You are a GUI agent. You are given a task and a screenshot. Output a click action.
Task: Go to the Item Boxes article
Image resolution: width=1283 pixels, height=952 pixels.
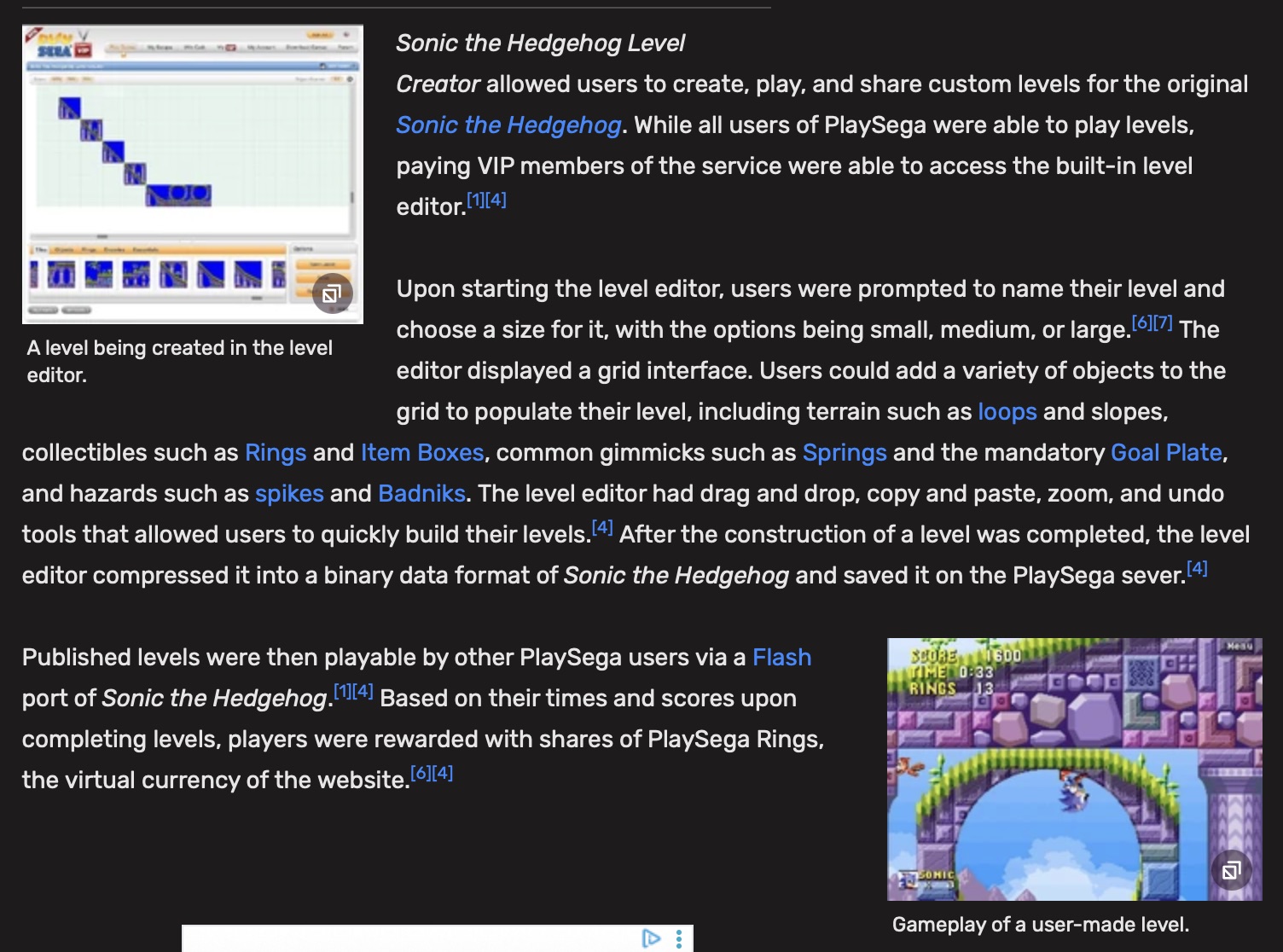pyautogui.click(x=422, y=453)
